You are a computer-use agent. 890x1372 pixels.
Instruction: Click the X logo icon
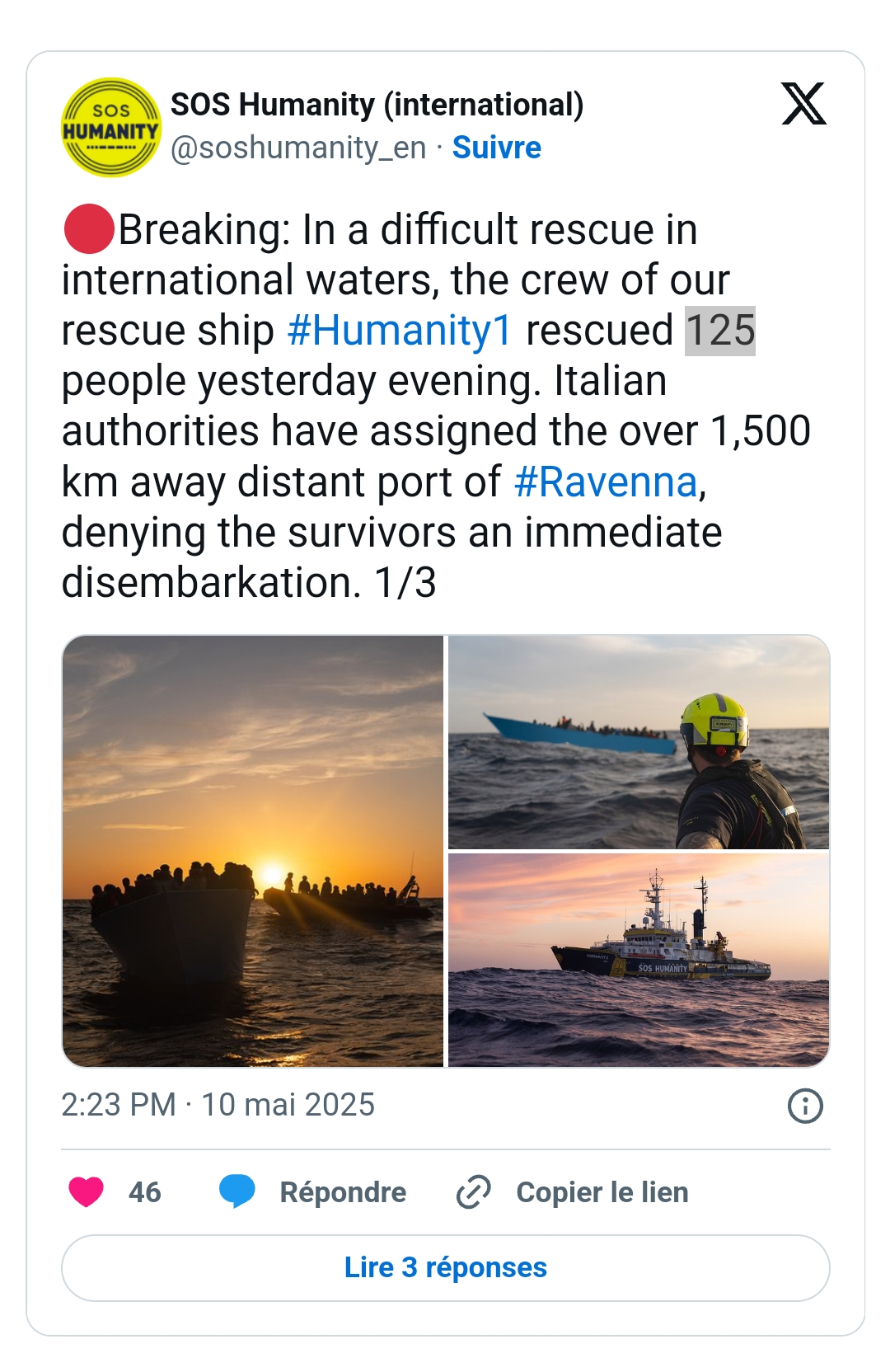(x=803, y=104)
